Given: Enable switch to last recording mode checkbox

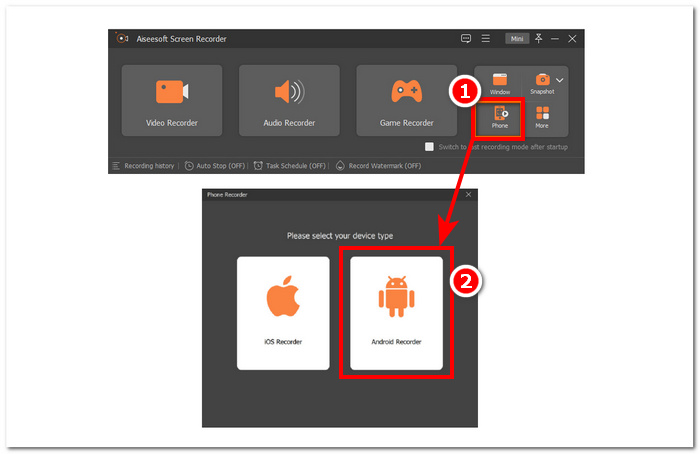Looking at the screenshot, I should [429, 146].
